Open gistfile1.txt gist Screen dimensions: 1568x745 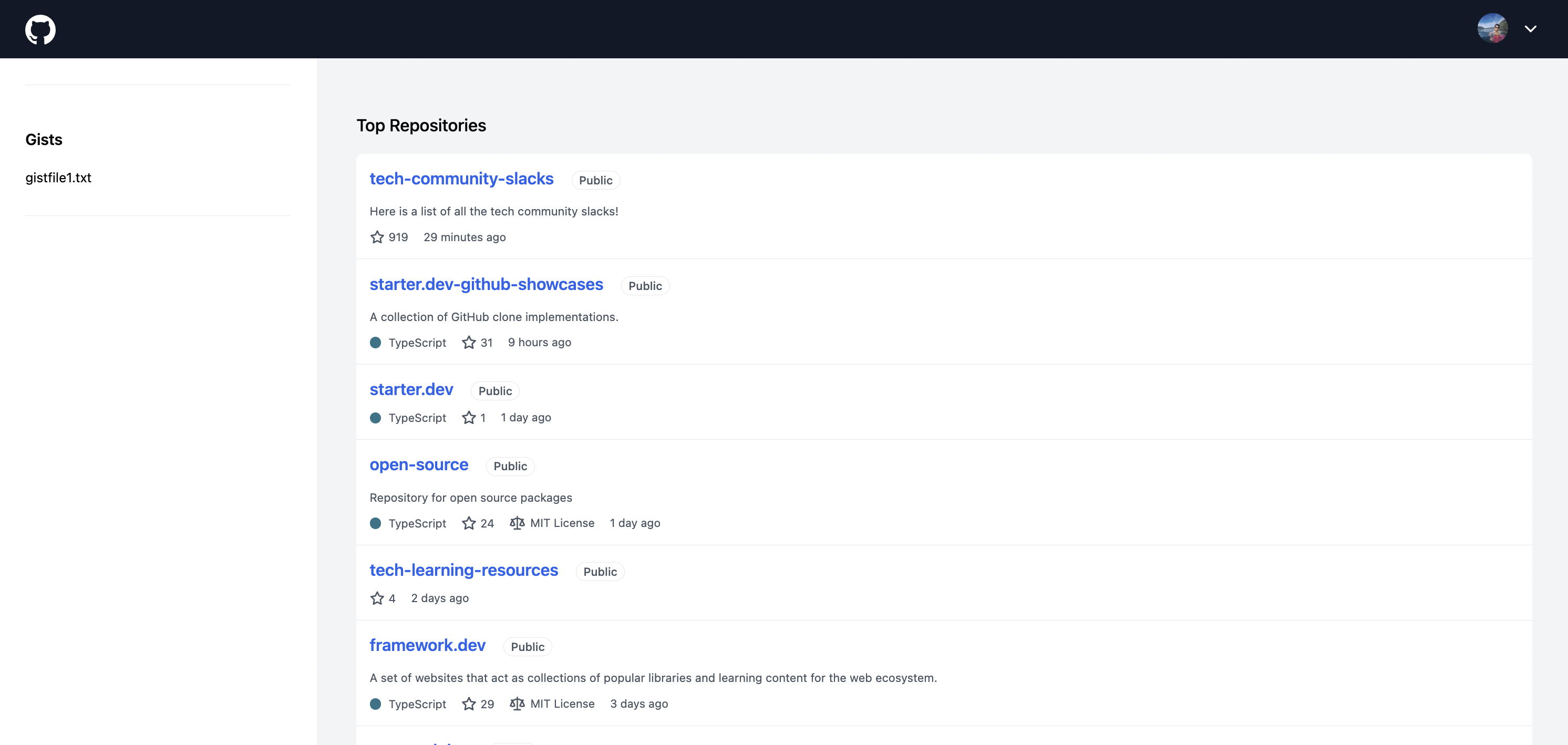(x=58, y=178)
